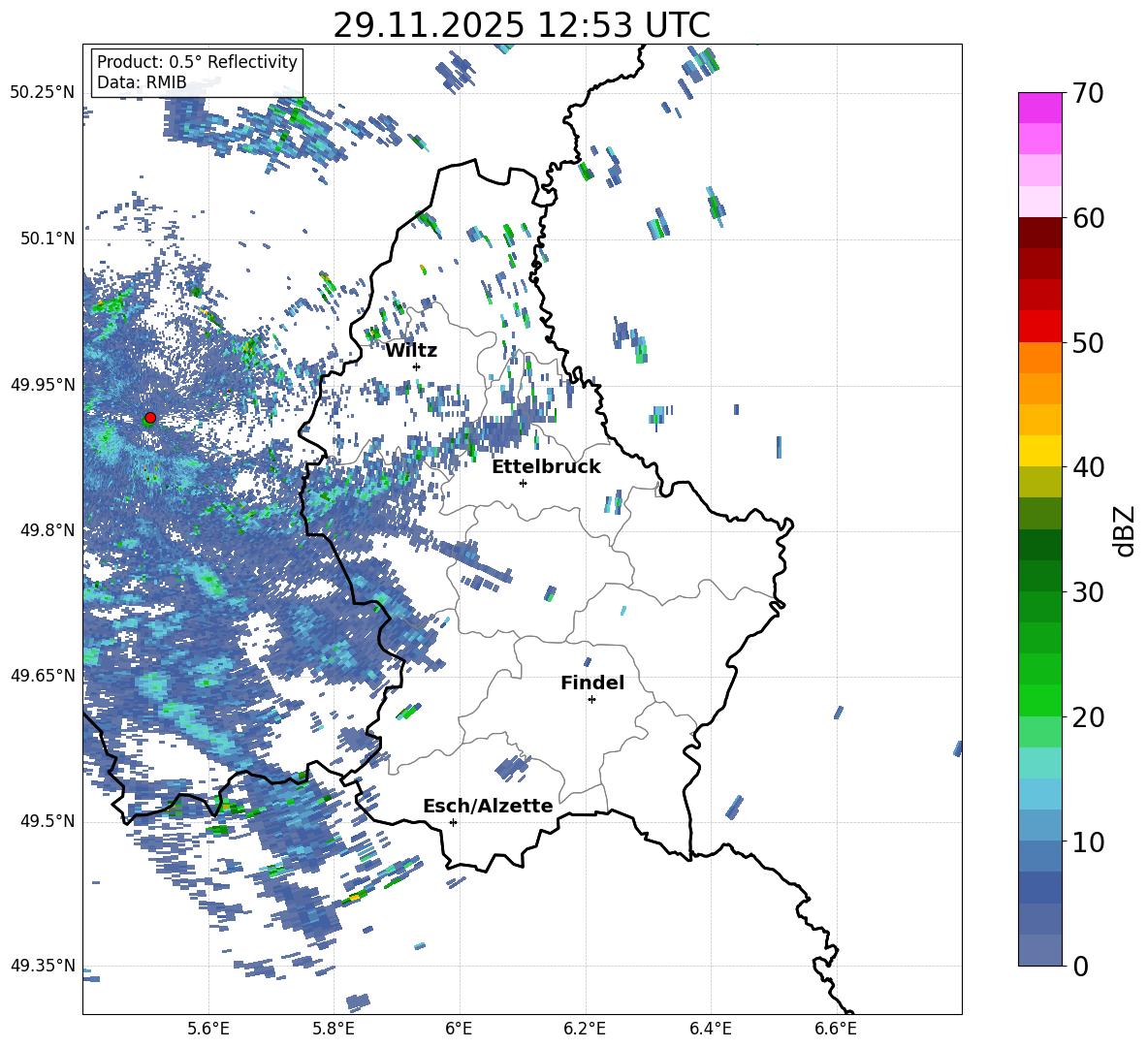The image size is (1148, 1048).
Task: Click the Ettelbruck station cross marker
Action: point(523,483)
